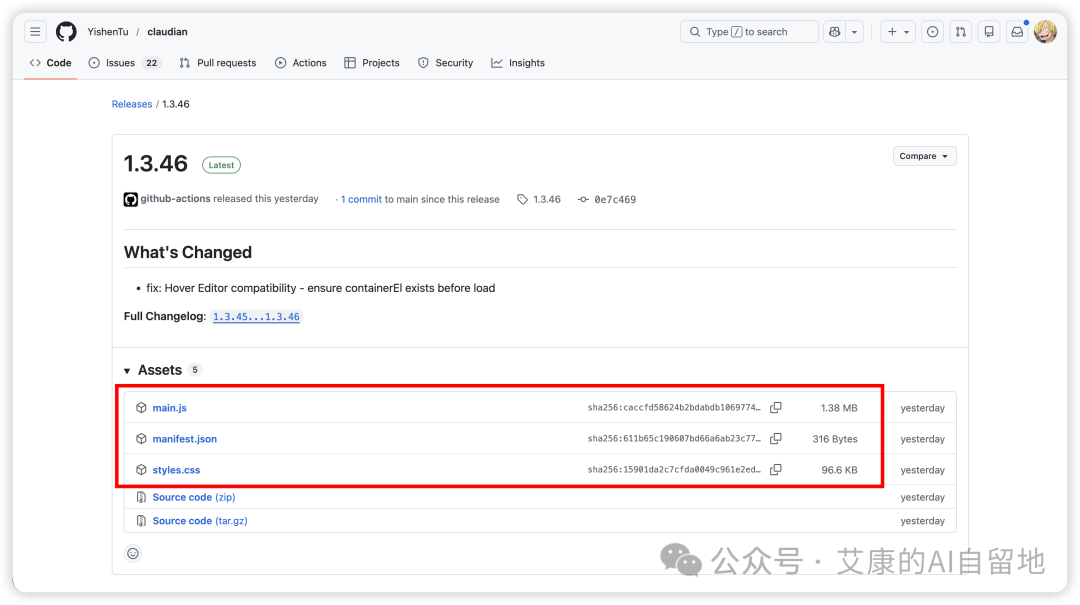Select the Actions tab

(301, 63)
